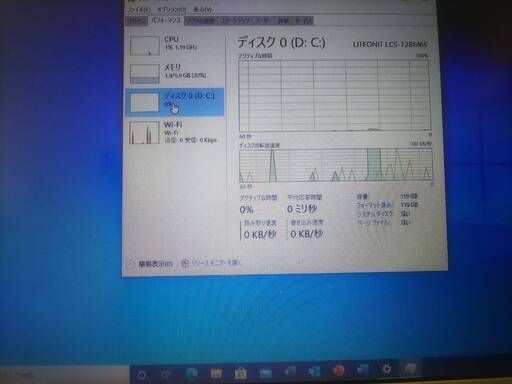Select ディスク 0 (D: C:) in the sidebar
The width and height of the screenshot is (512, 384).
(175, 102)
